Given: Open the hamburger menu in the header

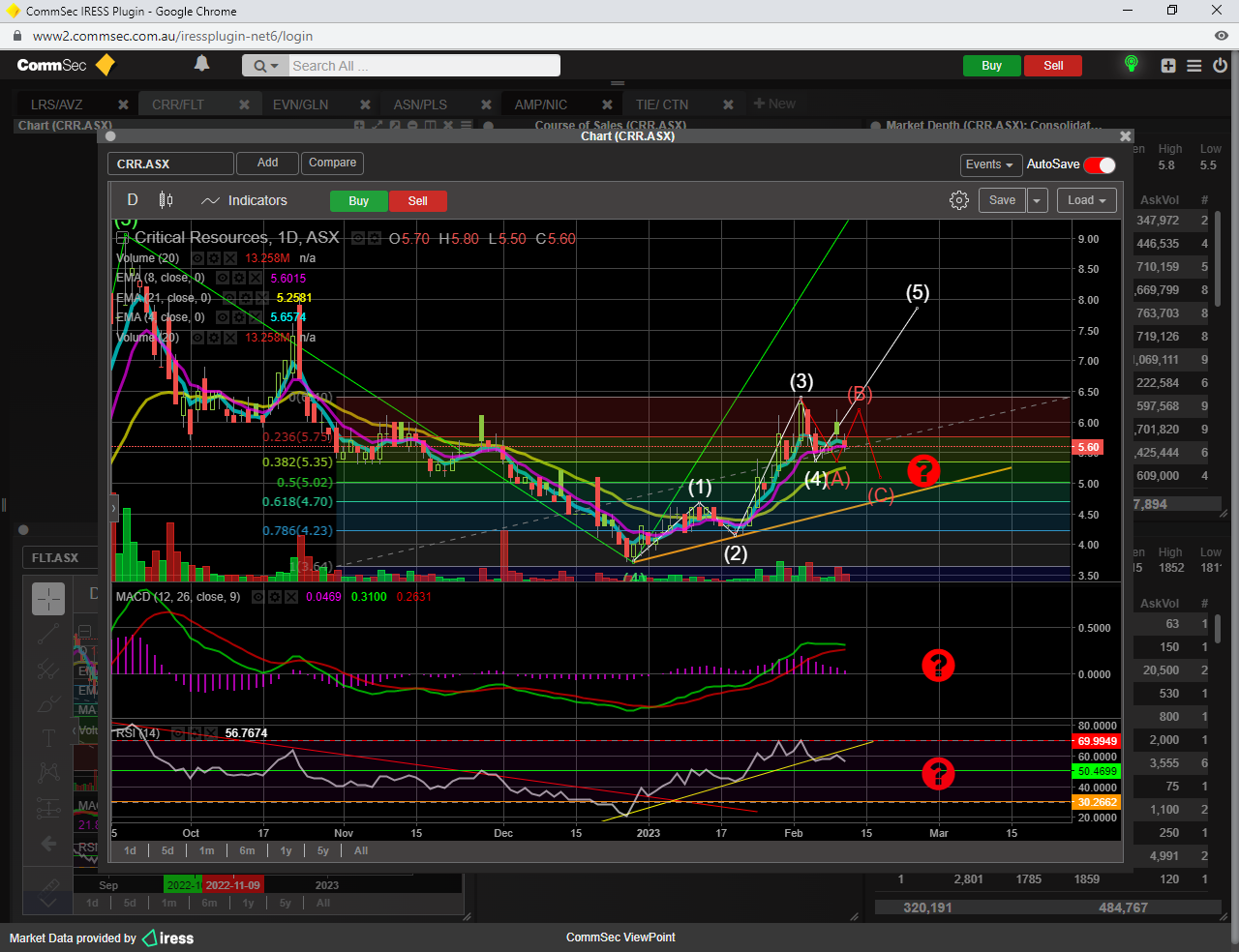Looking at the screenshot, I should 1194,66.
